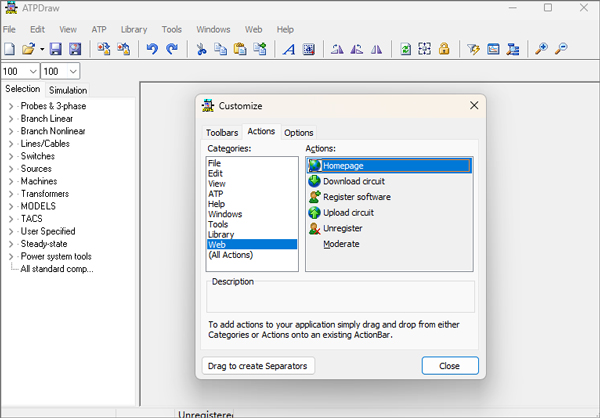Select the Upload circuit action
Screen dimensions: 600x418
(348, 212)
